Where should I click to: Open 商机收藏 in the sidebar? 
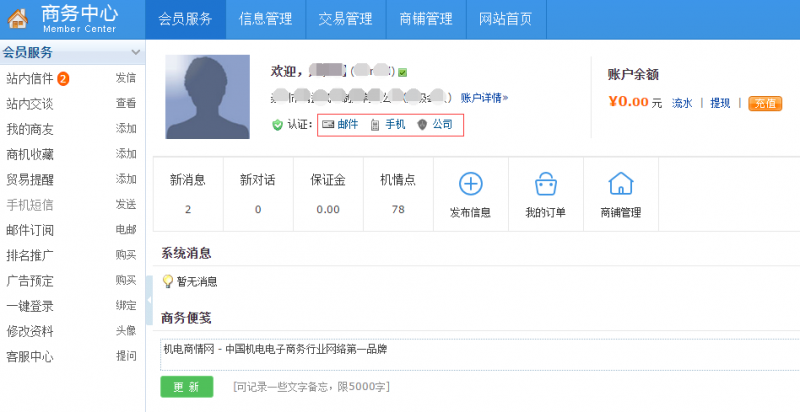click(30, 154)
